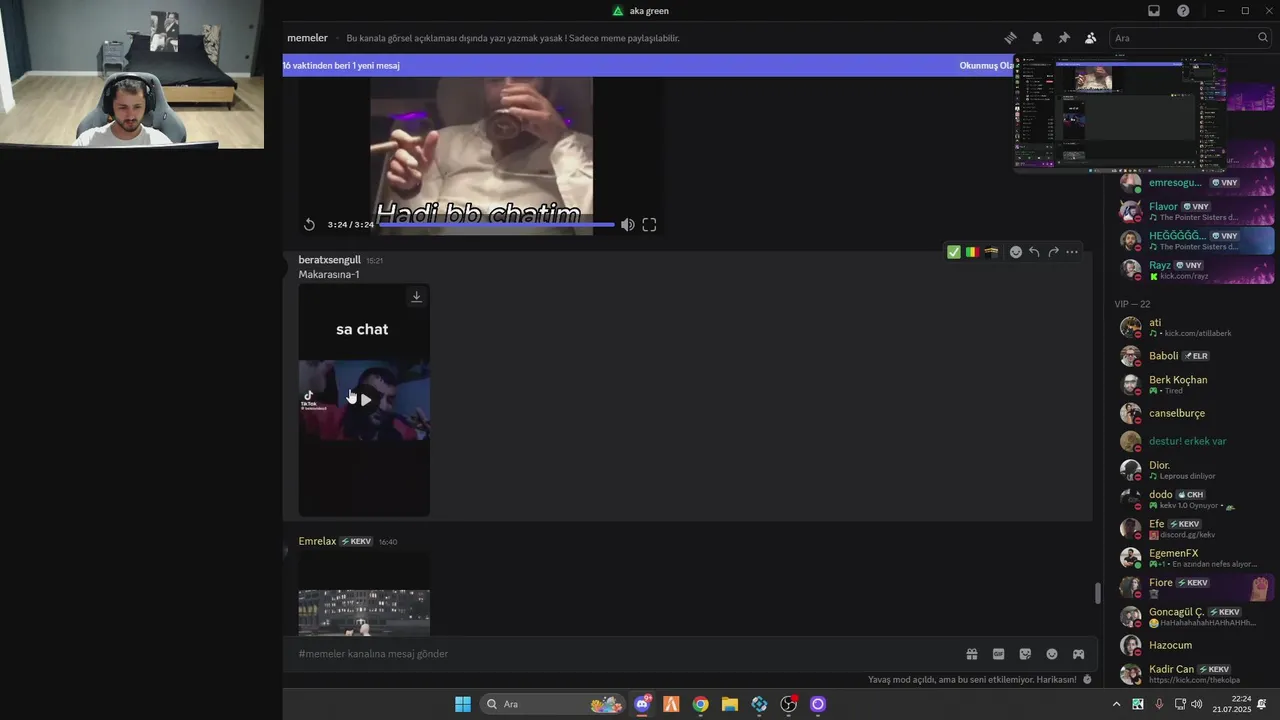Screen dimensions: 1280x720
Task: Open the sticker picker
Action: point(1025,654)
